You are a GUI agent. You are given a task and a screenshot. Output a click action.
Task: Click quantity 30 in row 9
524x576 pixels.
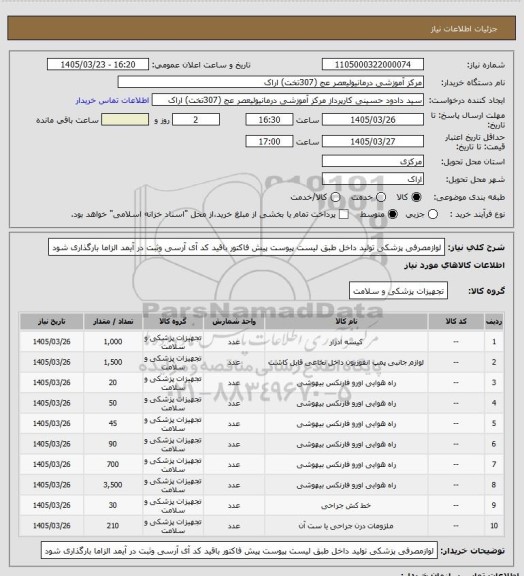[x=113, y=505]
